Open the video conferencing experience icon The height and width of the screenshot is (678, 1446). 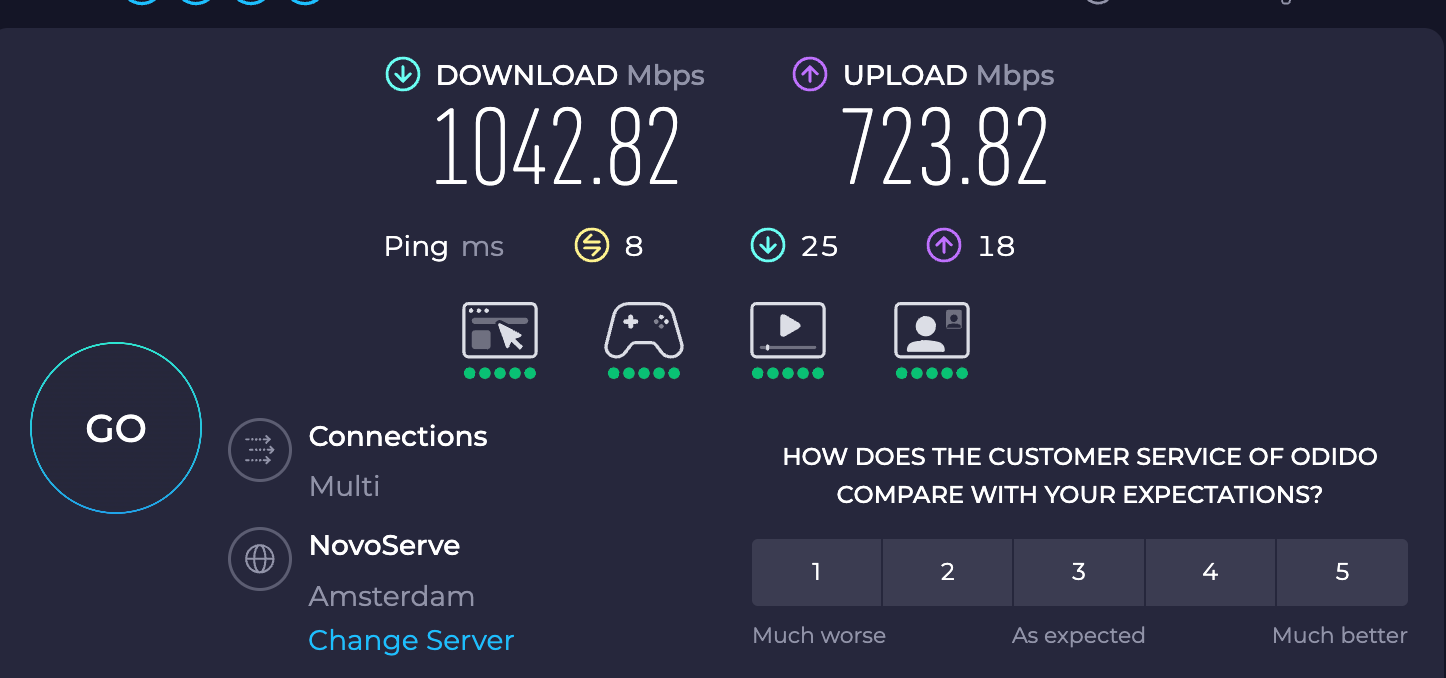(932, 330)
